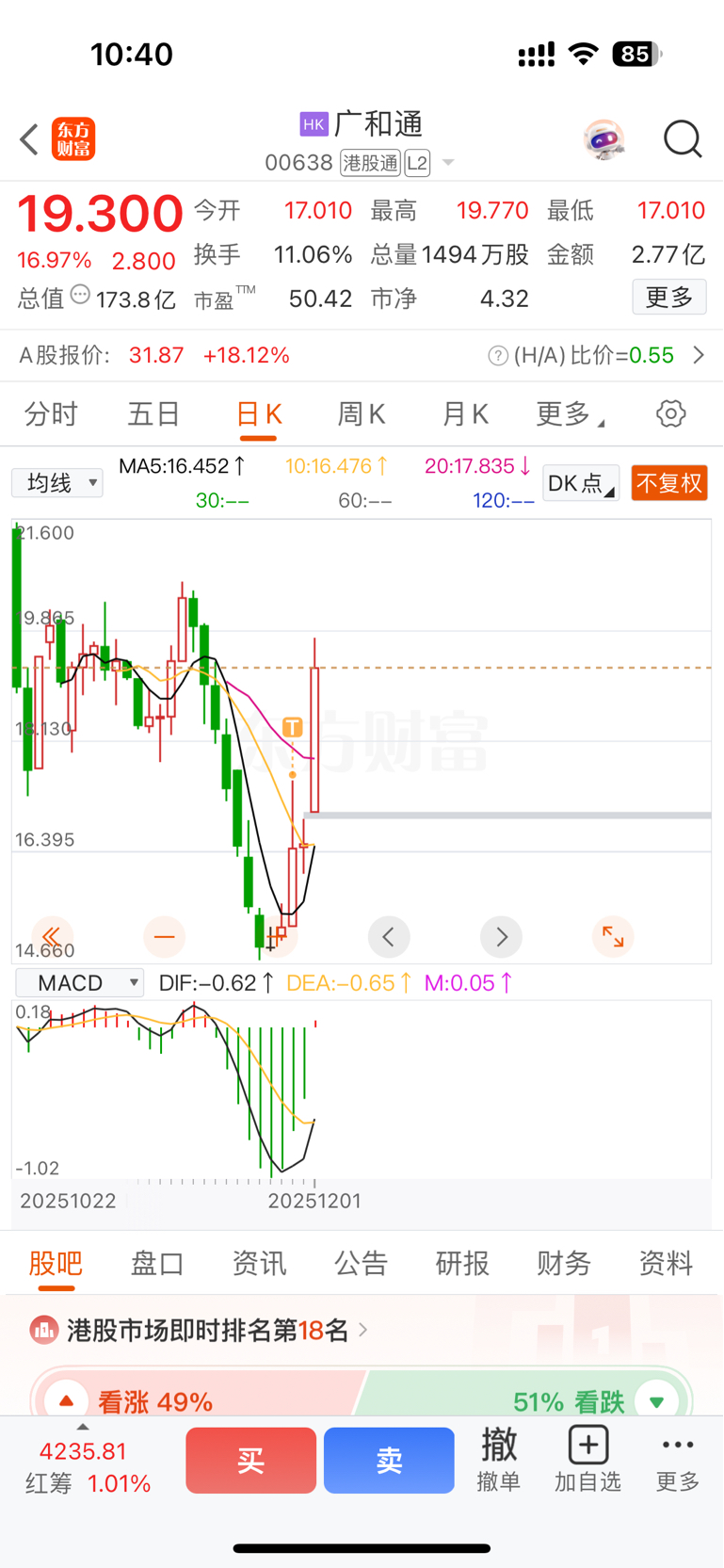Tap the 港股通 tag
Image resolution: width=724 pixels, height=1568 pixels.
[x=371, y=163]
